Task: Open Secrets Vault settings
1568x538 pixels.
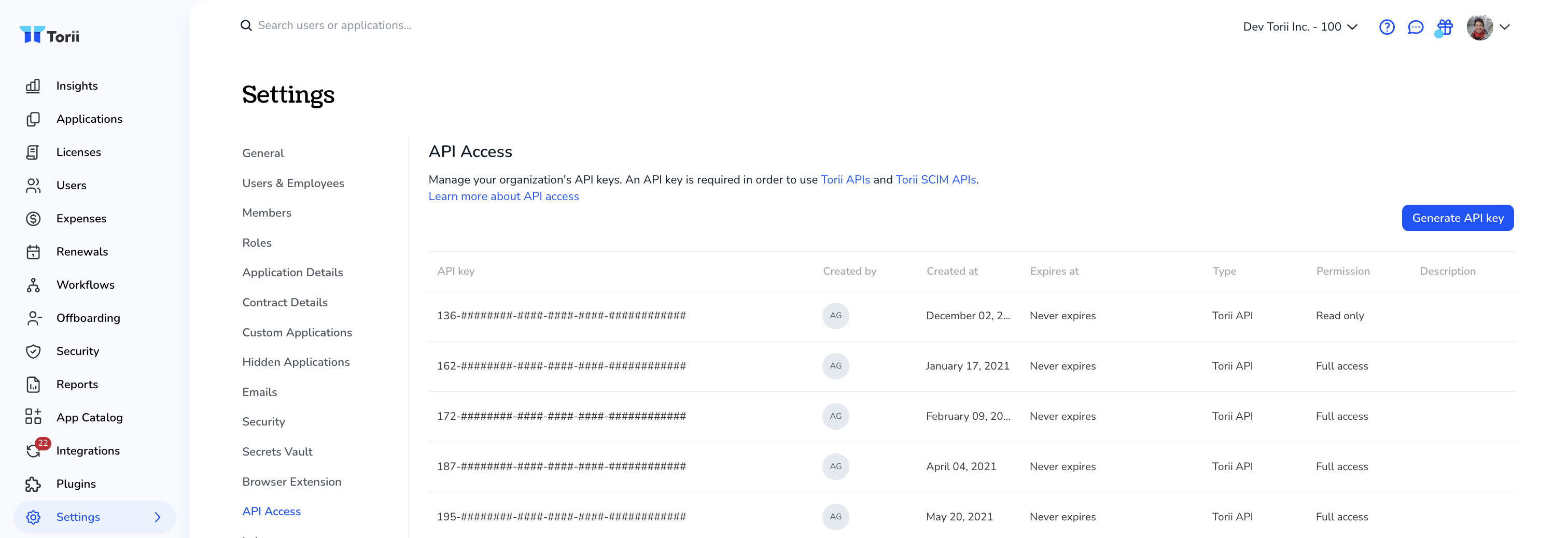Action: [x=277, y=451]
